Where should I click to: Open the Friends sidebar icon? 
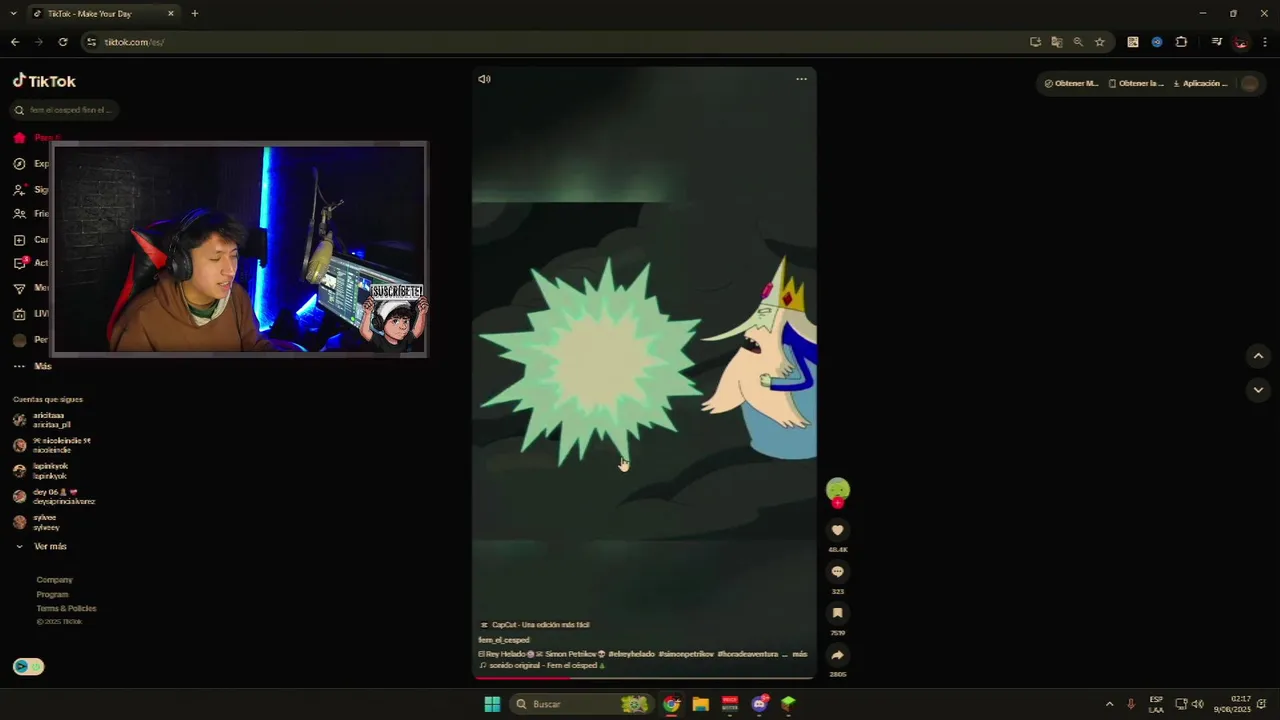coord(19,214)
